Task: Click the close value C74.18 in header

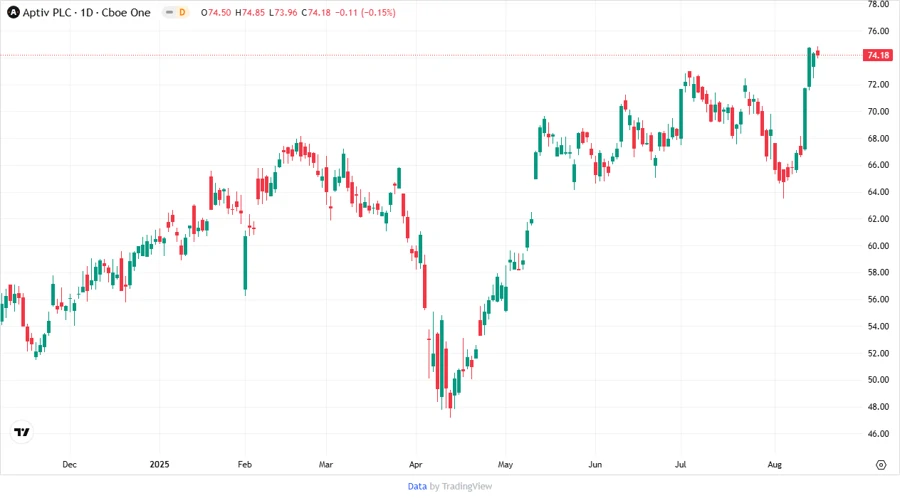Action: tap(316, 13)
